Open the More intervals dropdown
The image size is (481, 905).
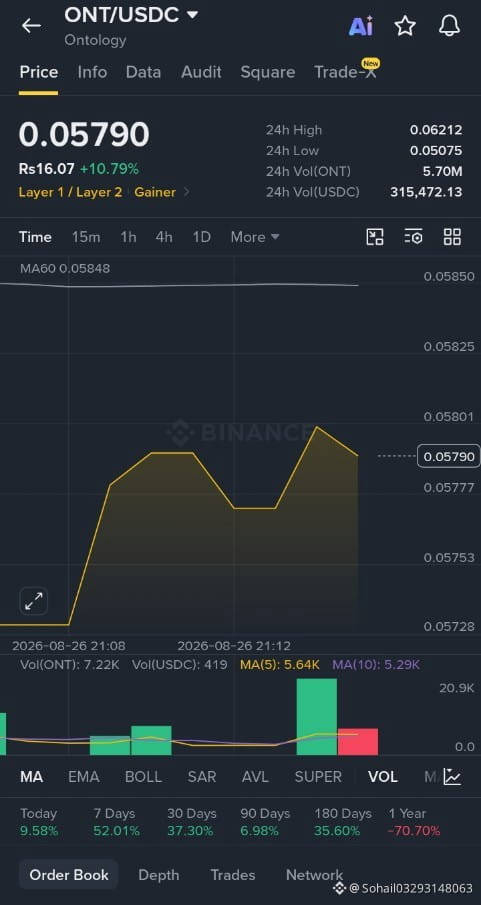tap(255, 237)
